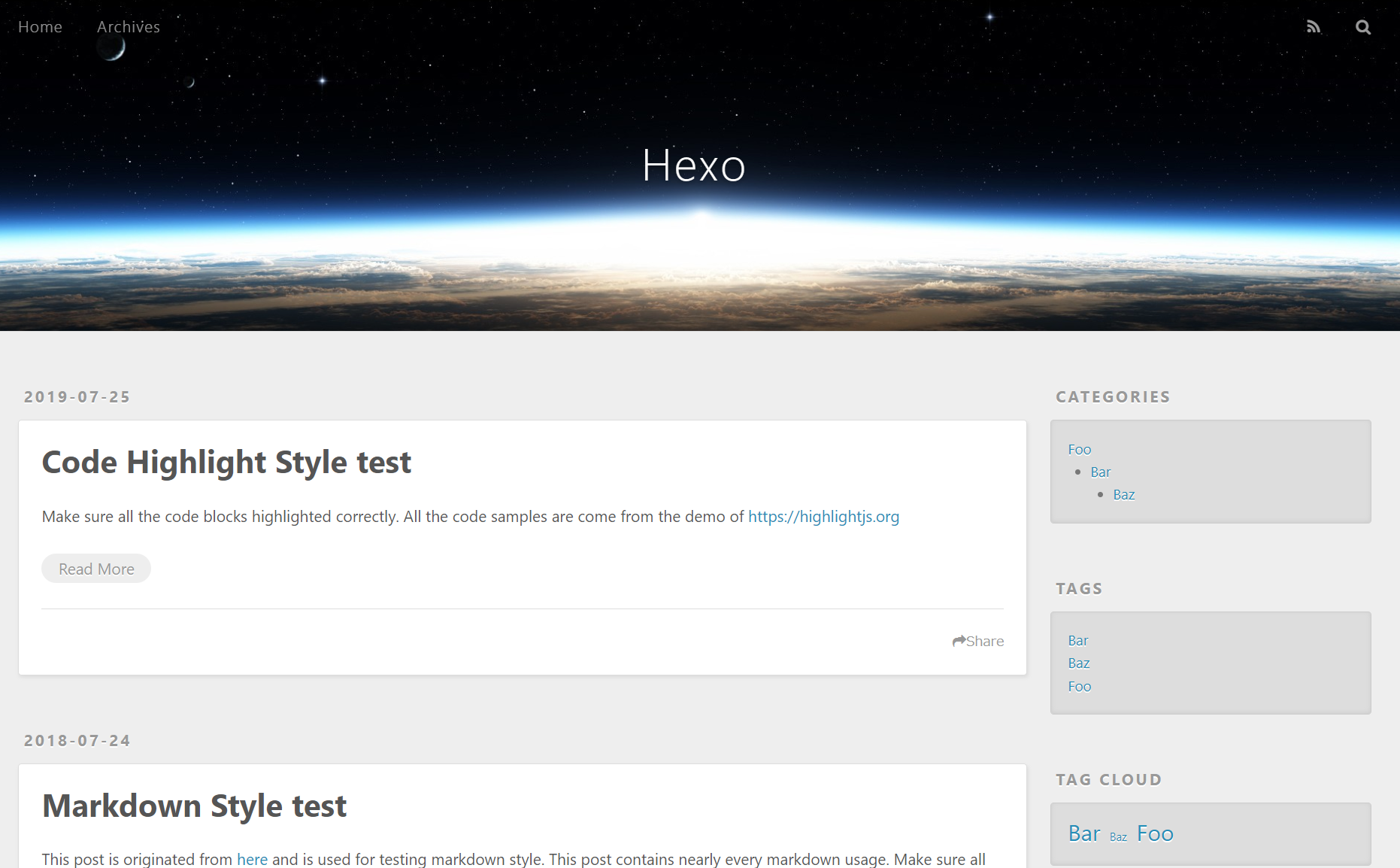The image size is (1400, 868).
Task: Click the TAGS widget heading
Action: [x=1079, y=589]
